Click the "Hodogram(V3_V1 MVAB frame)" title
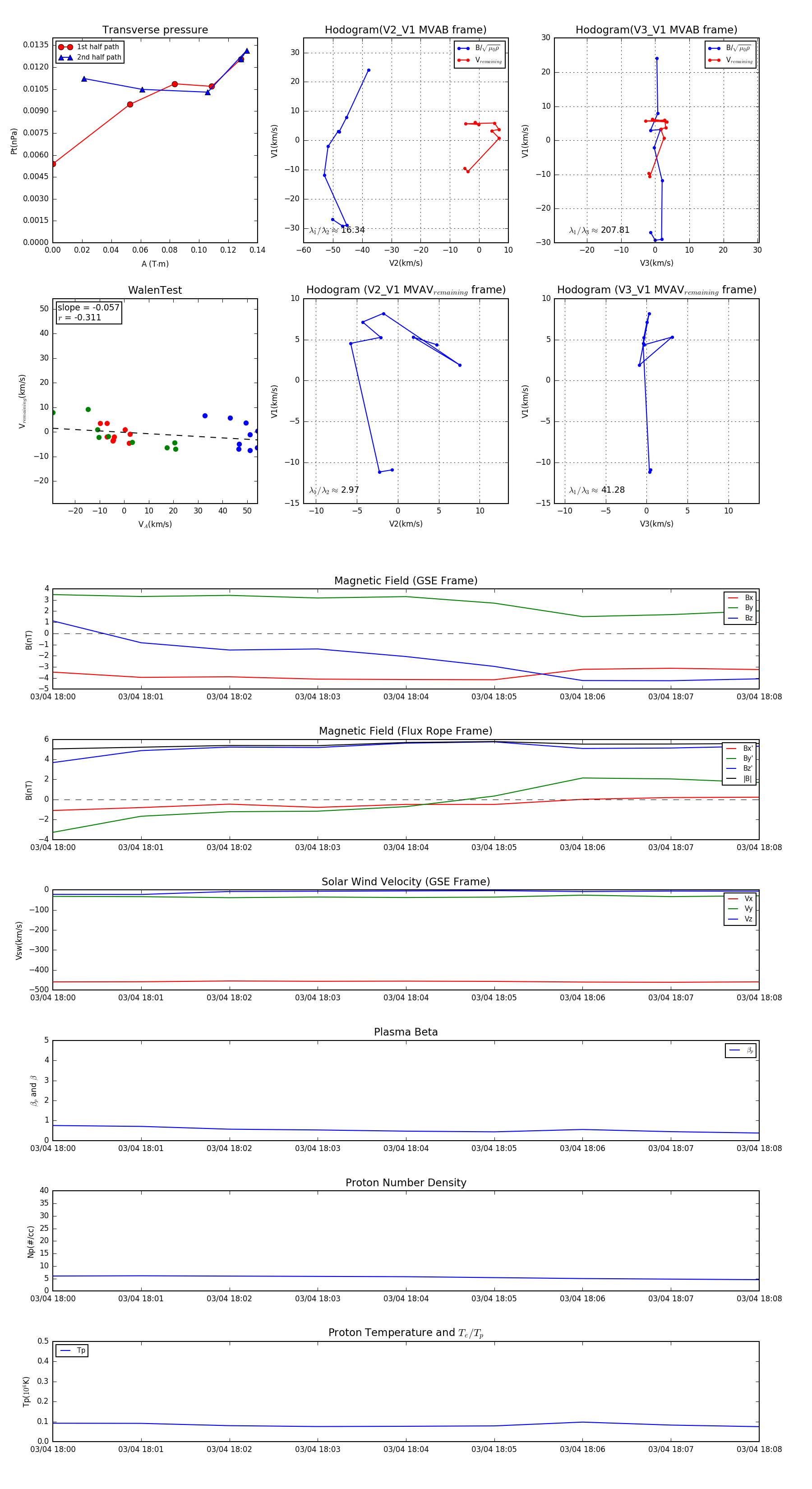This screenshot has width=812, height=1489. click(656, 30)
